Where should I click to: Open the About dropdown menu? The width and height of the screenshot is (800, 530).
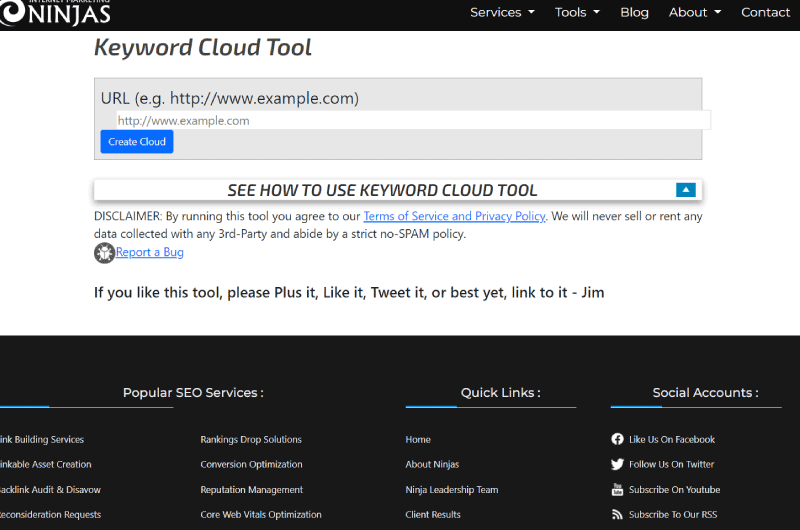coord(695,12)
